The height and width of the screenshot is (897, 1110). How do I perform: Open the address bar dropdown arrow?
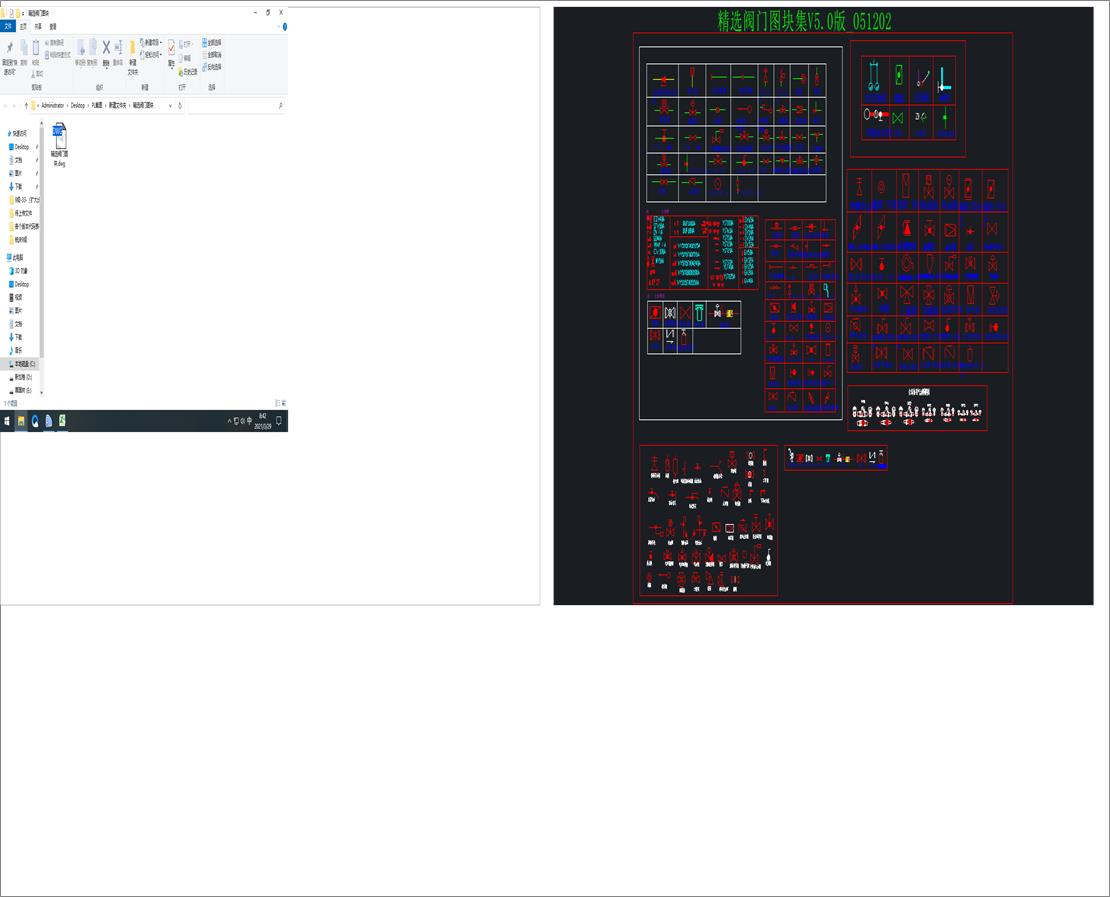(170, 105)
